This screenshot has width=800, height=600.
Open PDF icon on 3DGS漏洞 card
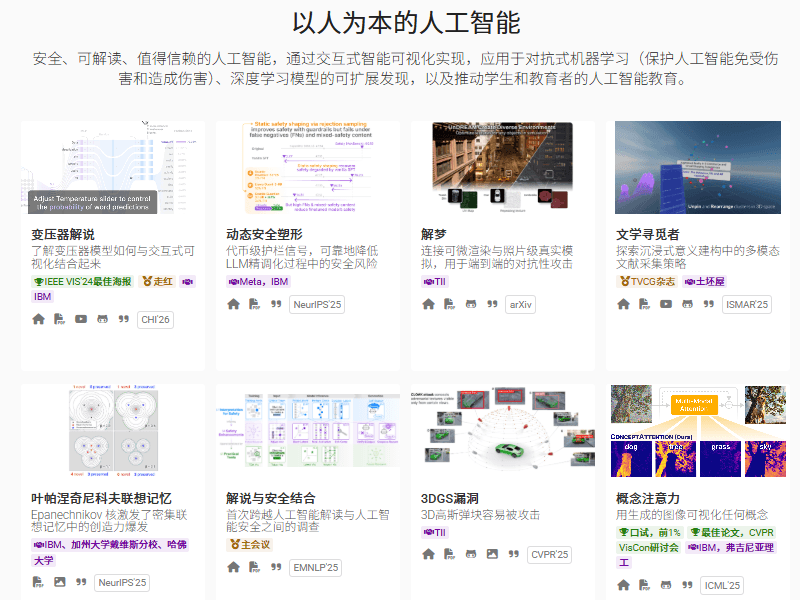click(x=449, y=555)
